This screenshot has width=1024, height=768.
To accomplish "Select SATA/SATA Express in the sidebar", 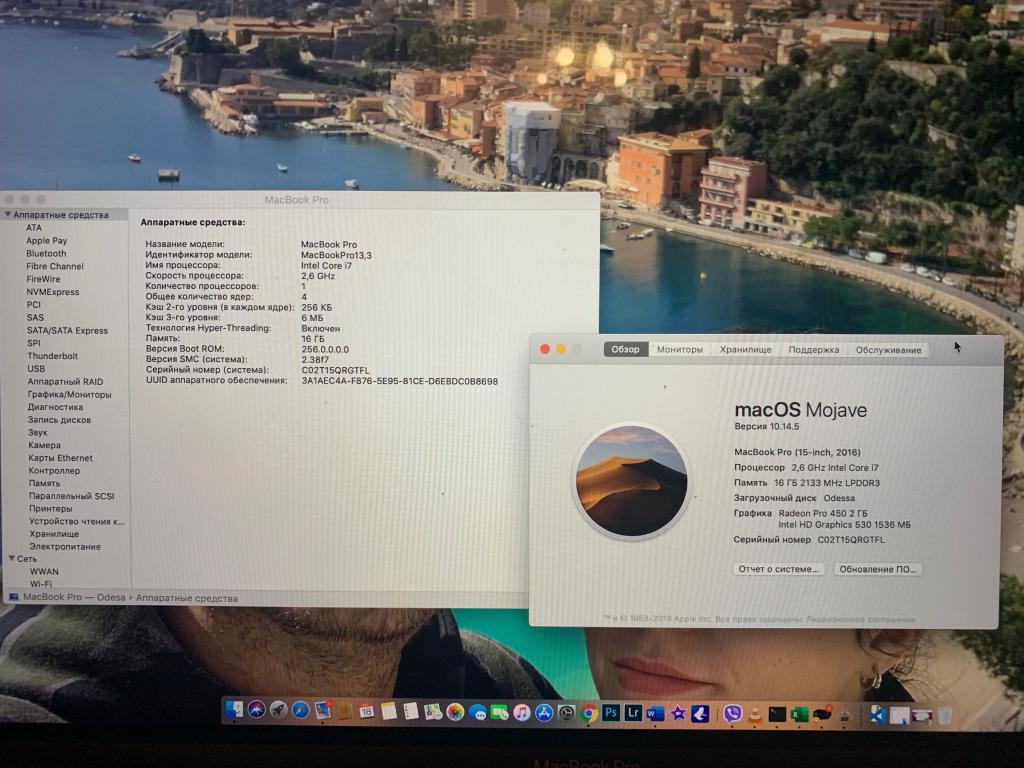I will coord(67,330).
